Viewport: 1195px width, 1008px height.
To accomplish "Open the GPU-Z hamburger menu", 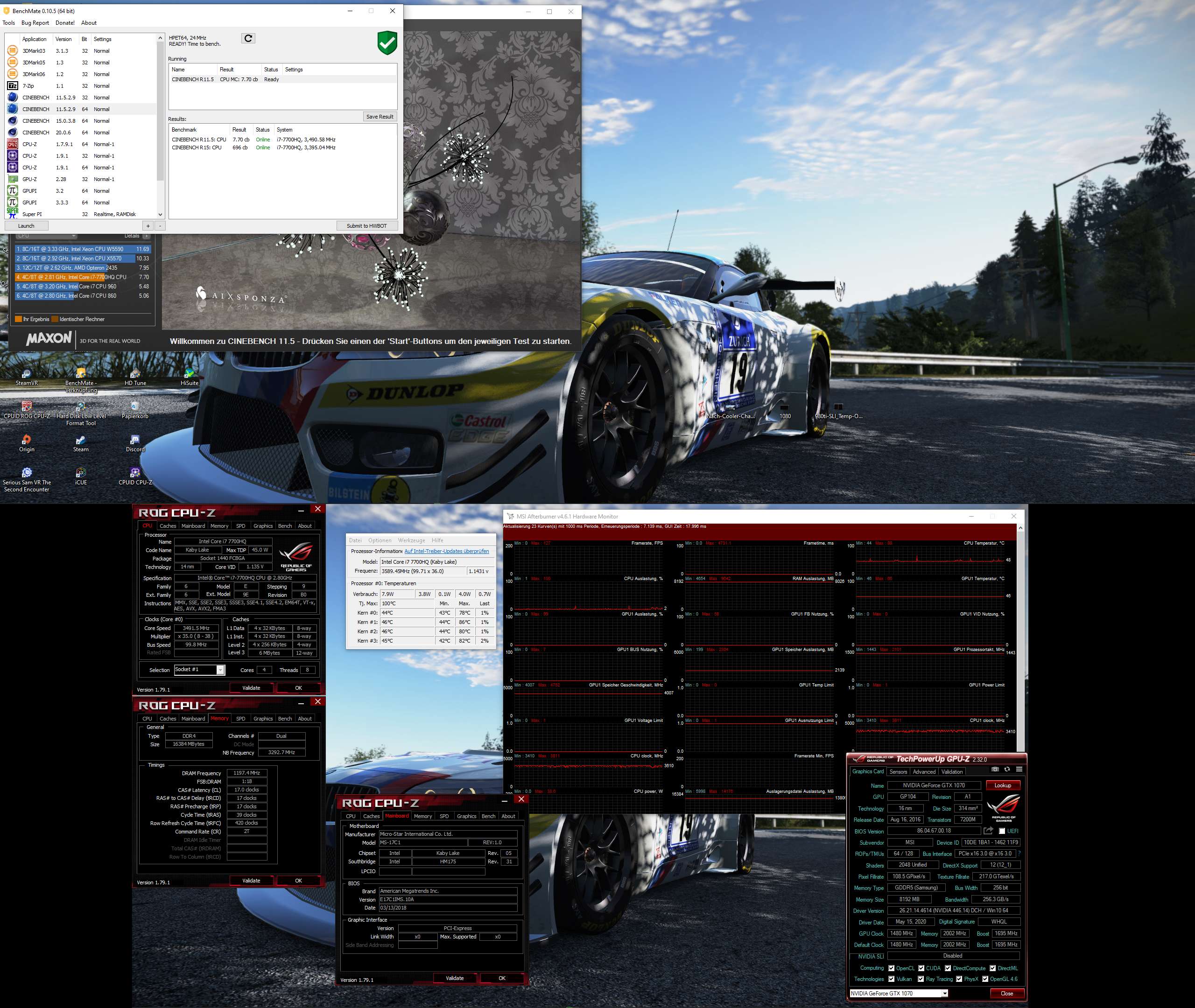I will [x=1019, y=769].
